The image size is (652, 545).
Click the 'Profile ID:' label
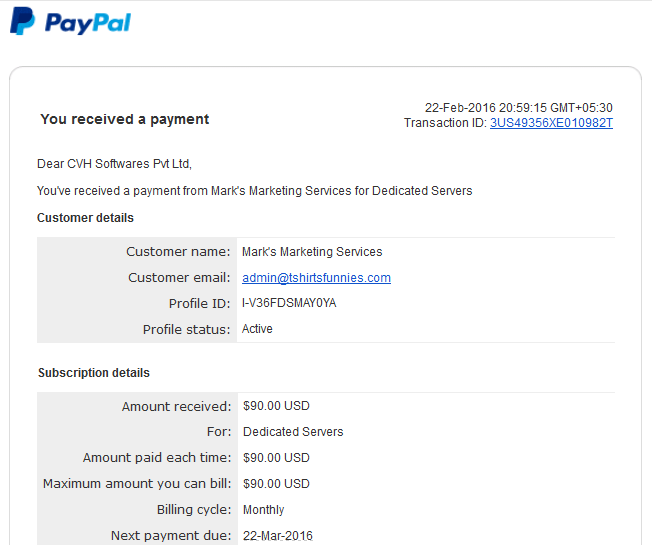200,303
